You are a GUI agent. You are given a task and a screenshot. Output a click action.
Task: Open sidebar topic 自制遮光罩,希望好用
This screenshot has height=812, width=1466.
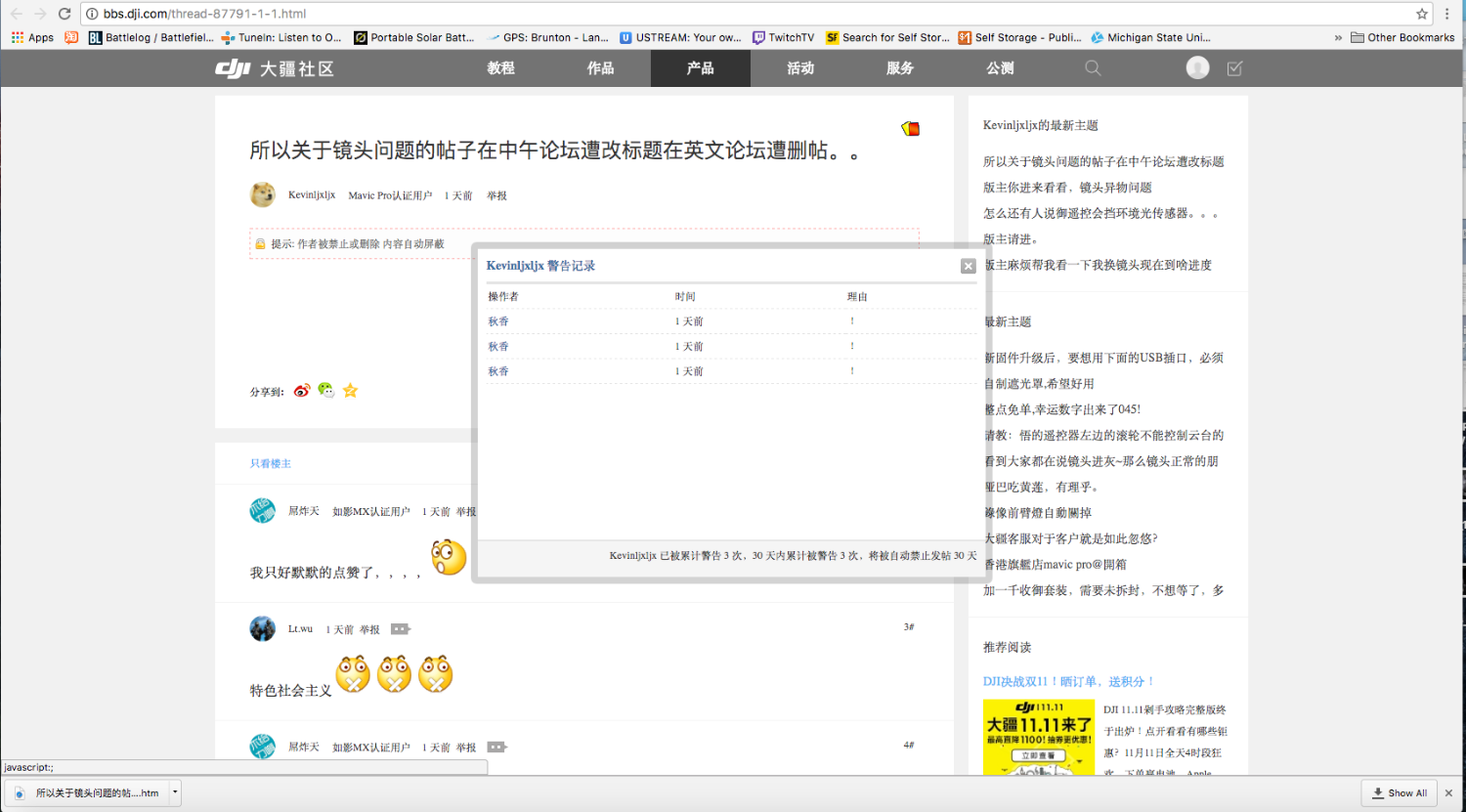1039,384
